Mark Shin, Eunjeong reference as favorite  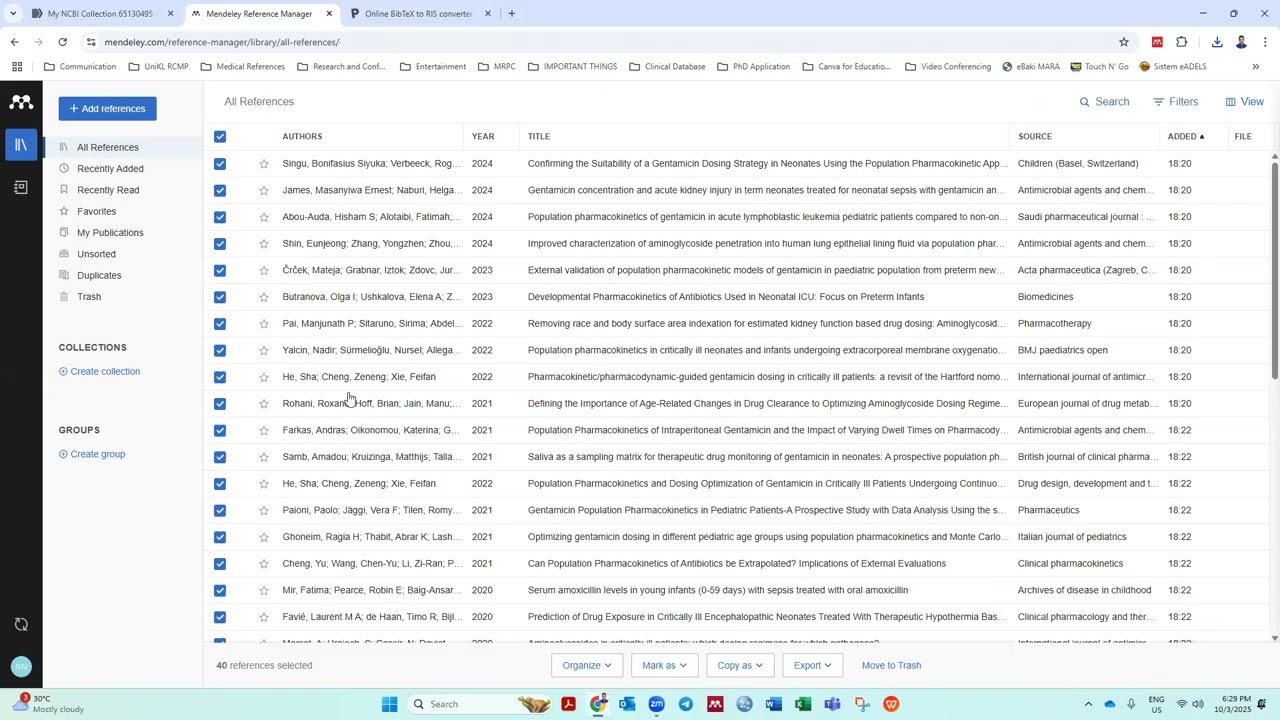pyautogui.click(x=264, y=244)
